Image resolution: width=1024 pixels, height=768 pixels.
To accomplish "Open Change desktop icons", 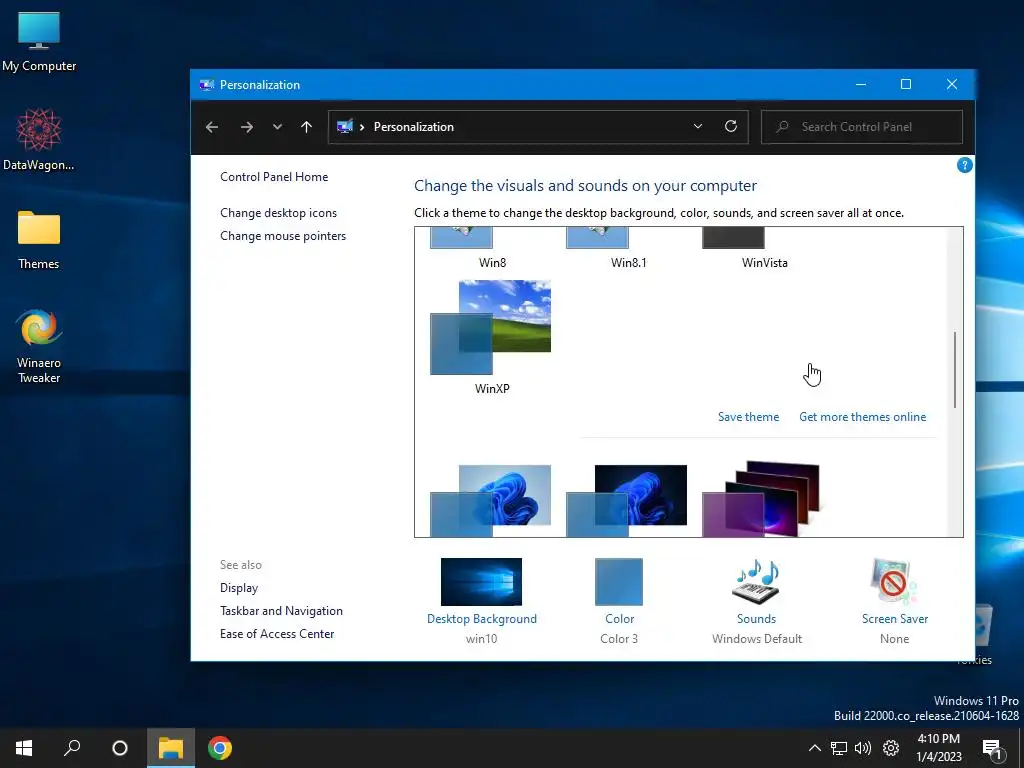I will tap(278, 212).
